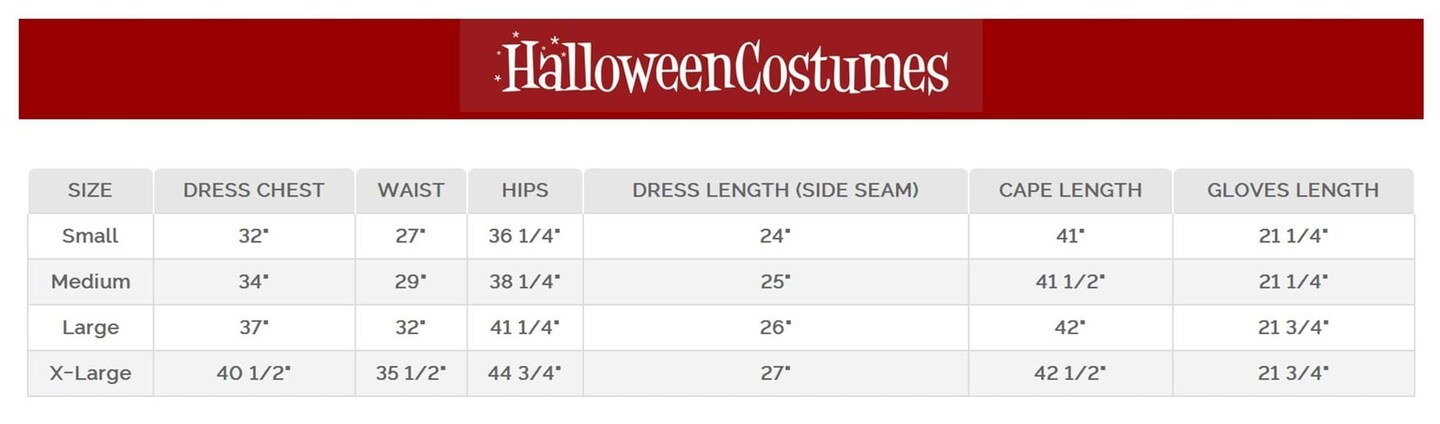The height and width of the screenshot is (424, 1440).
Task: Click the Medium size row label
Action: click(90, 282)
